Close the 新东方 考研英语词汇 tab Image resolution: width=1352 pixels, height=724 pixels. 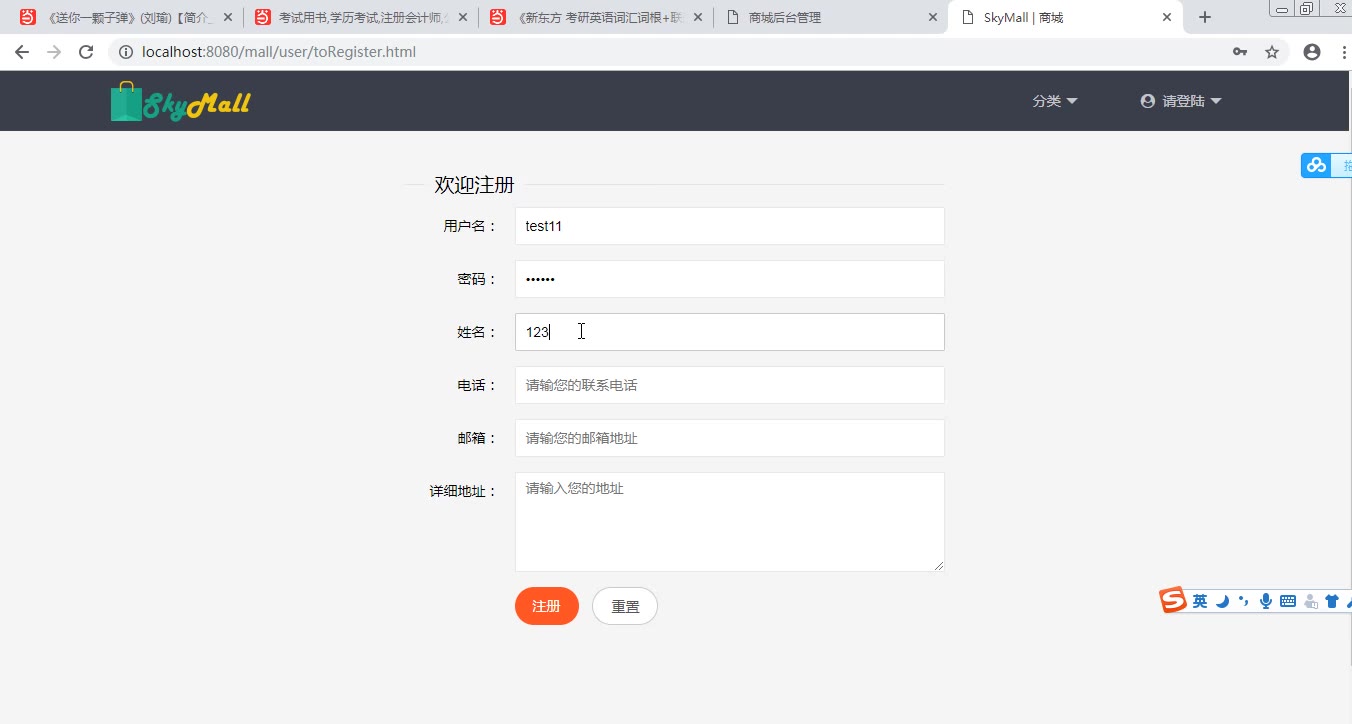pos(698,18)
